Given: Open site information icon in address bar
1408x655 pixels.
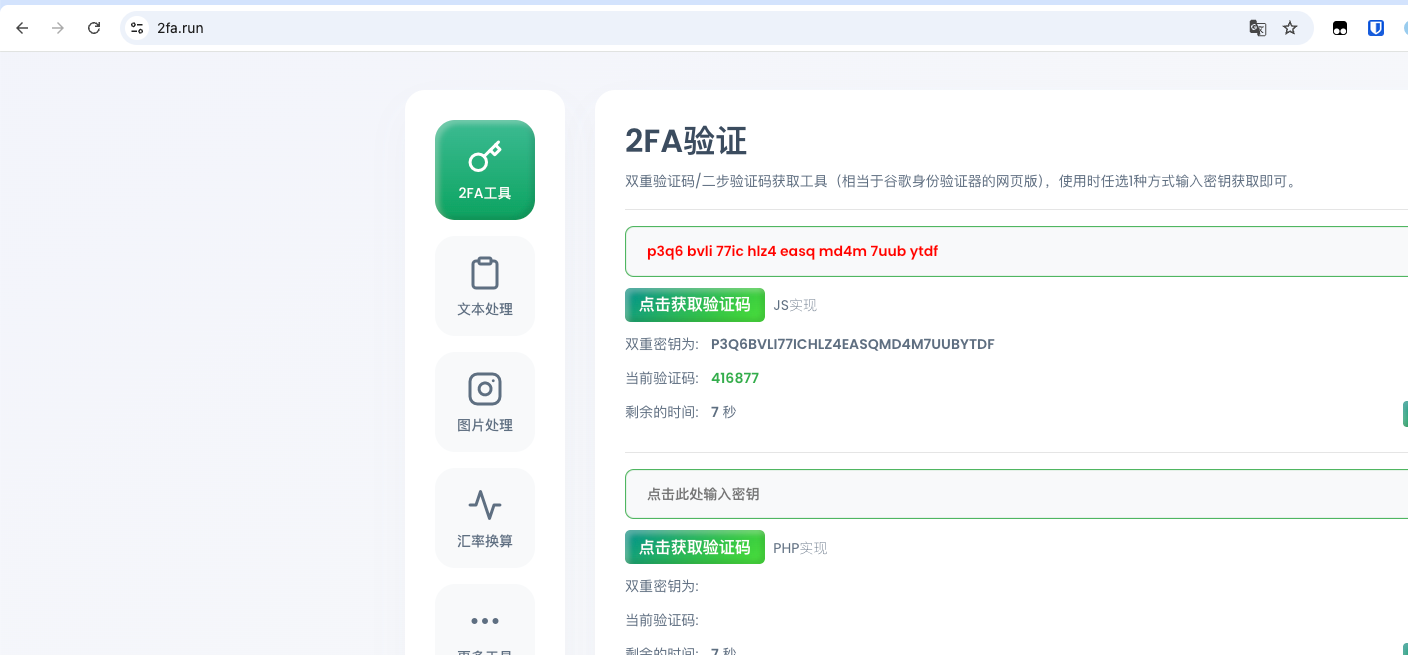Looking at the screenshot, I should tap(137, 28).
